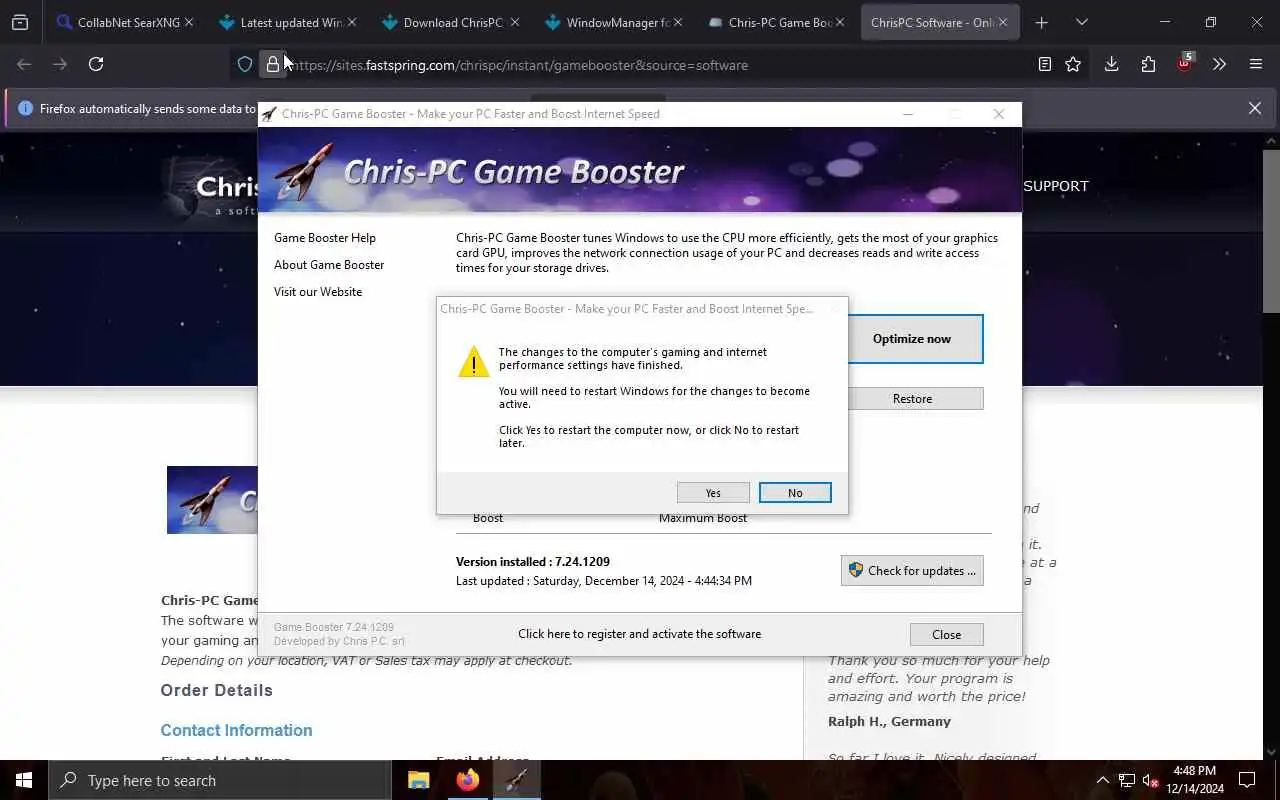Click Firefox icon in taskbar

coord(467,780)
